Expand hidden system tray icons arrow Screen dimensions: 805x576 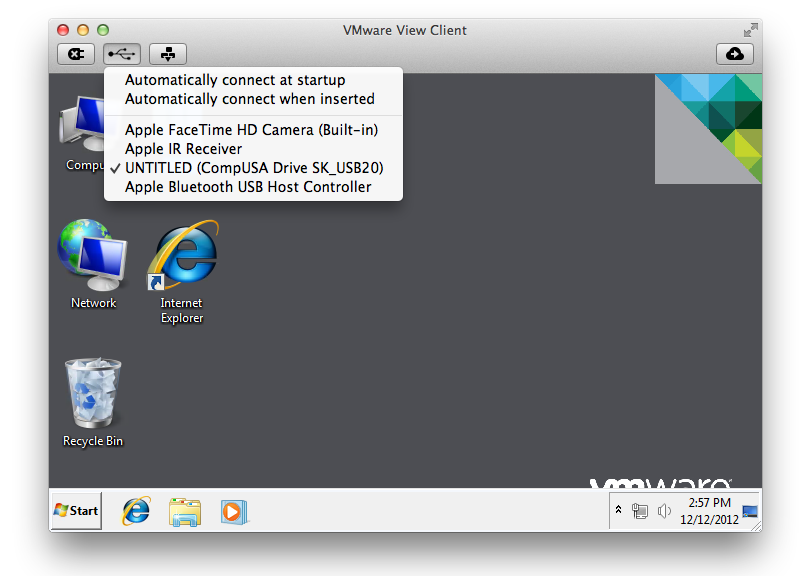pyautogui.click(x=618, y=510)
